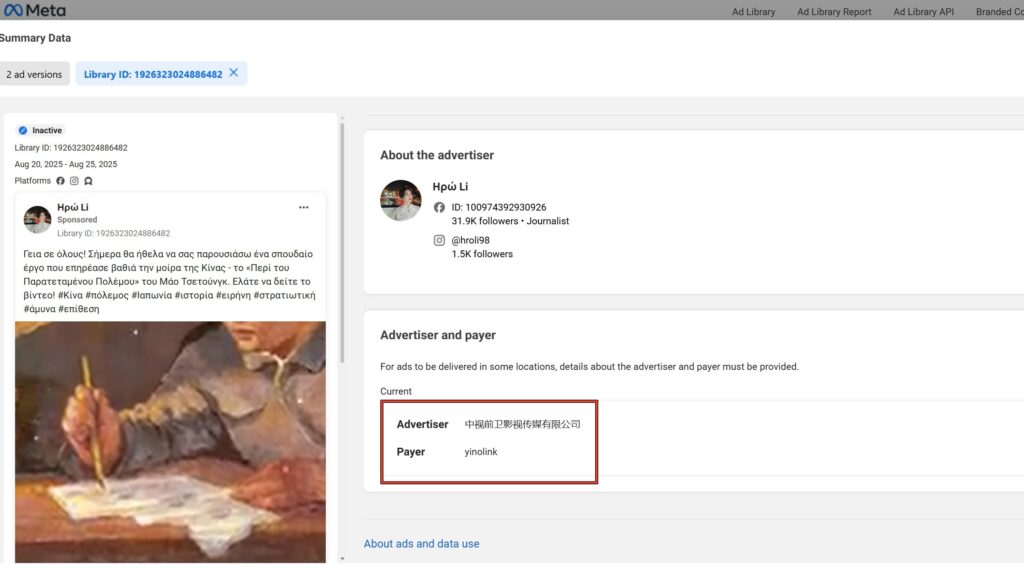Screen dimensions: 1024x580
Task: Click the blue Inactive status badge icon
Action: pyautogui.click(x=22, y=131)
